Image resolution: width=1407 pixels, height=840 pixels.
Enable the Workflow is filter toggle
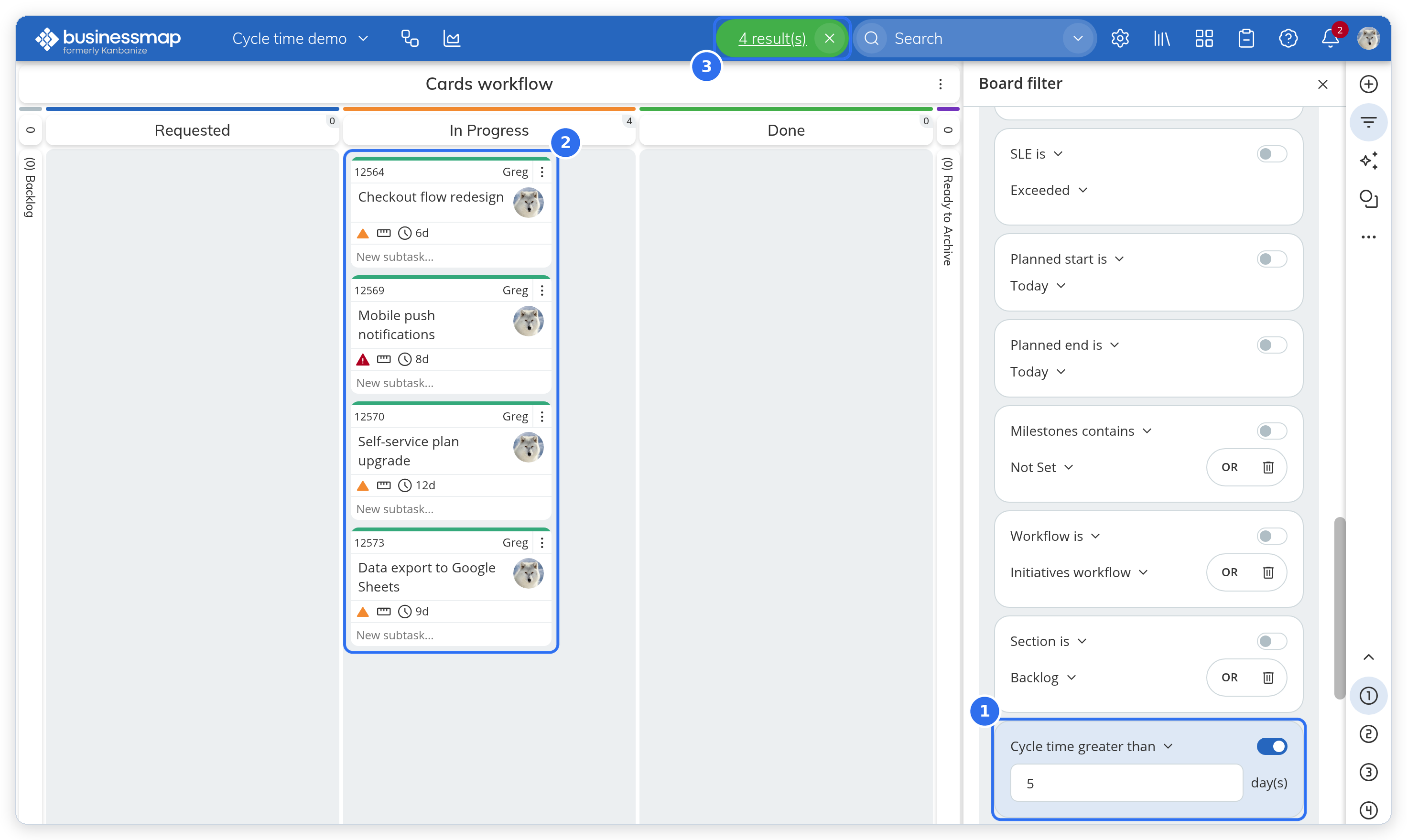1272,537
